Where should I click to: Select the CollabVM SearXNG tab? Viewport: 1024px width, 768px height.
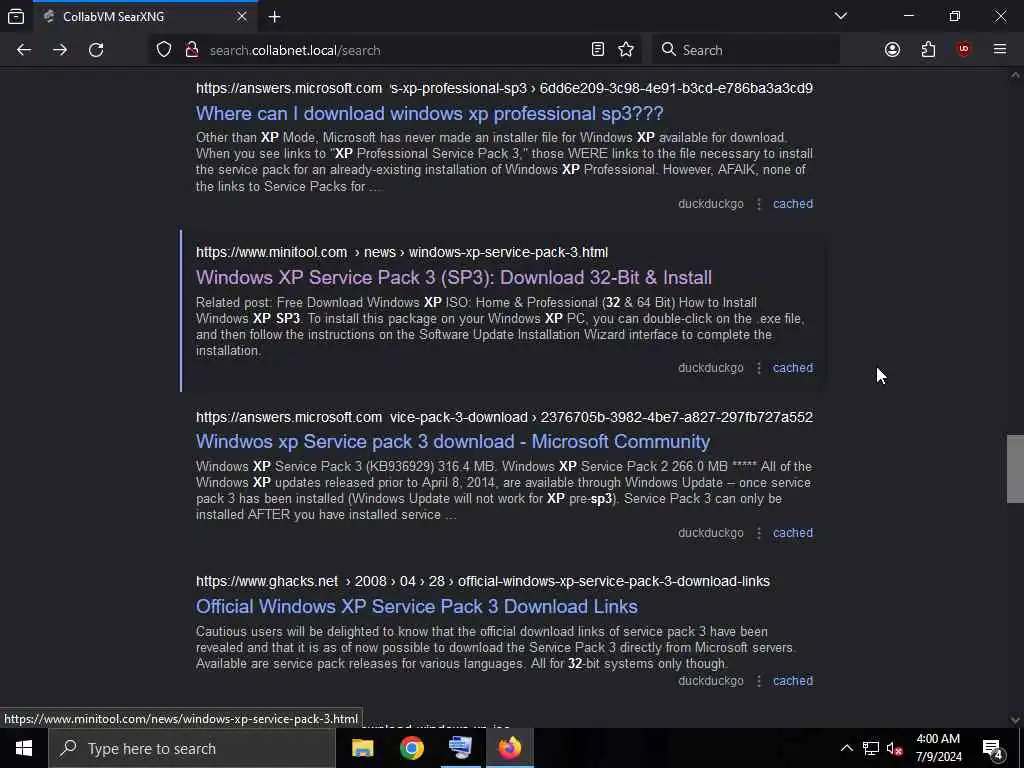pos(145,17)
